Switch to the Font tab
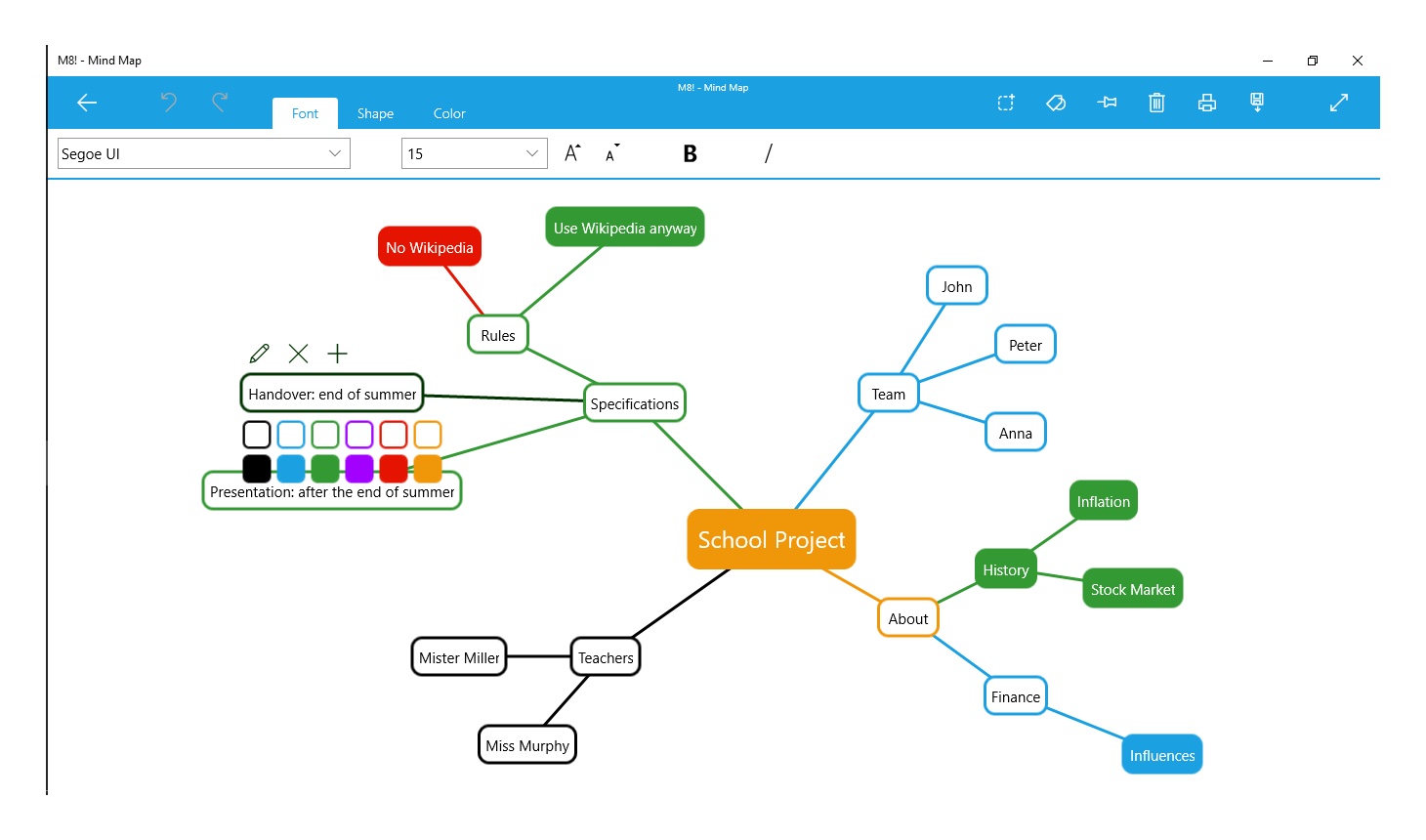 305,113
